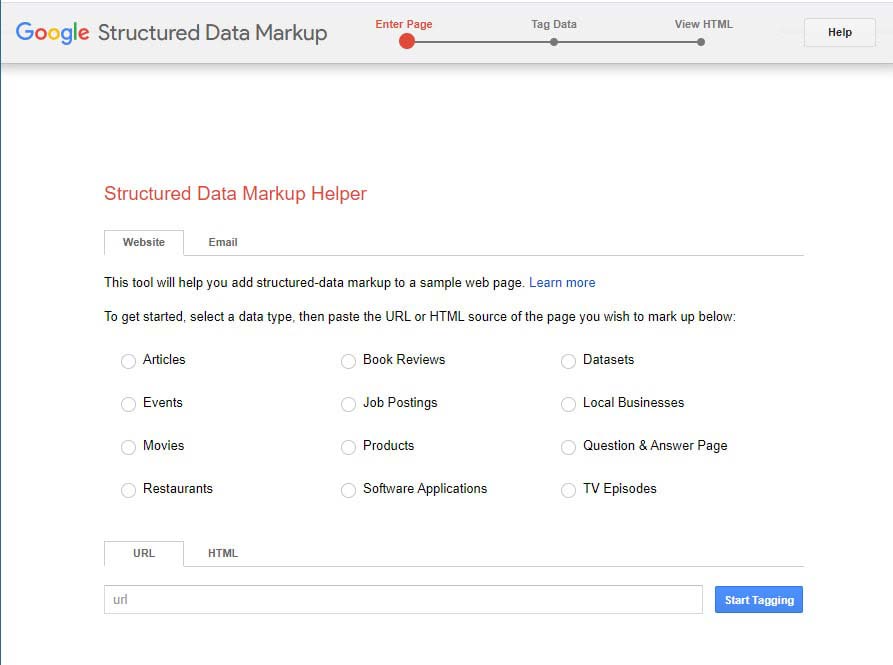Select the Articles data type
This screenshot has height=665, width=893.
128,361
